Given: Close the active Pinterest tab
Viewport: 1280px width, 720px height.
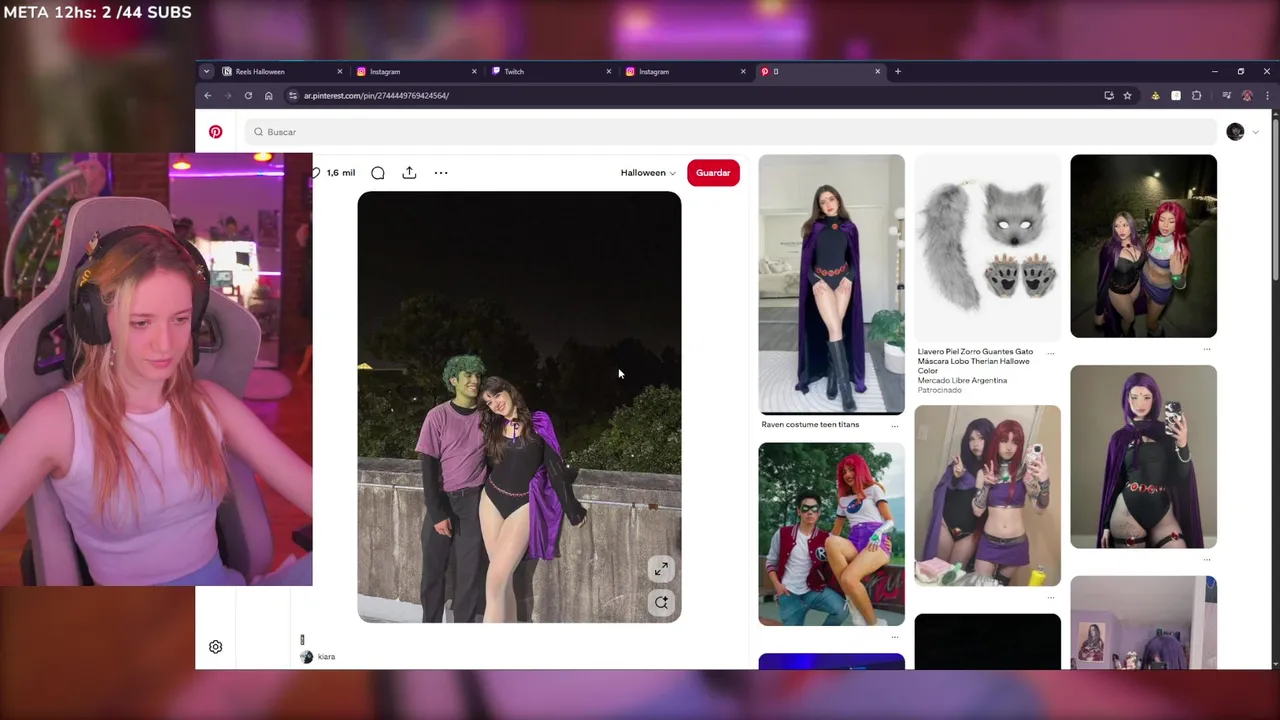Looking at the screenshot, I should click(878, 72).
